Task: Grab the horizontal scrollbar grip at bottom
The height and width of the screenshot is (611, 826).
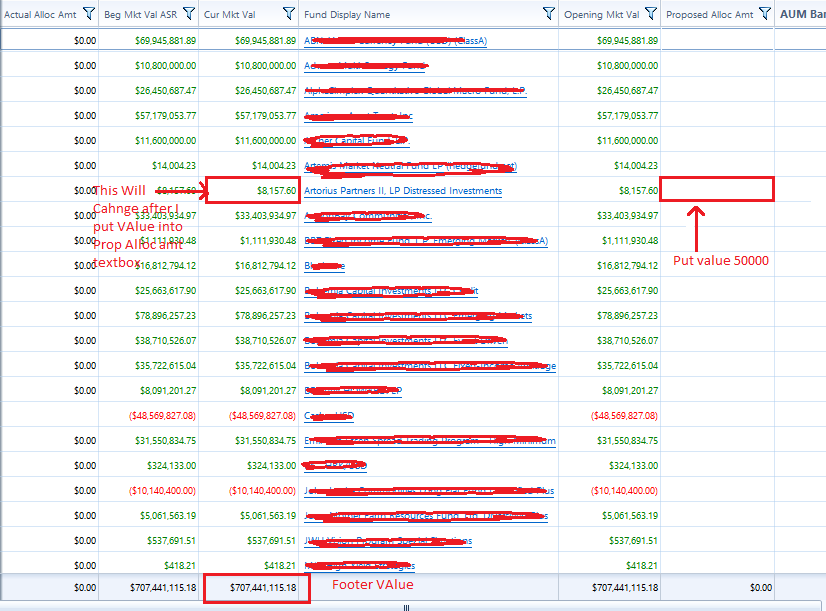Action: pos(406,607)
